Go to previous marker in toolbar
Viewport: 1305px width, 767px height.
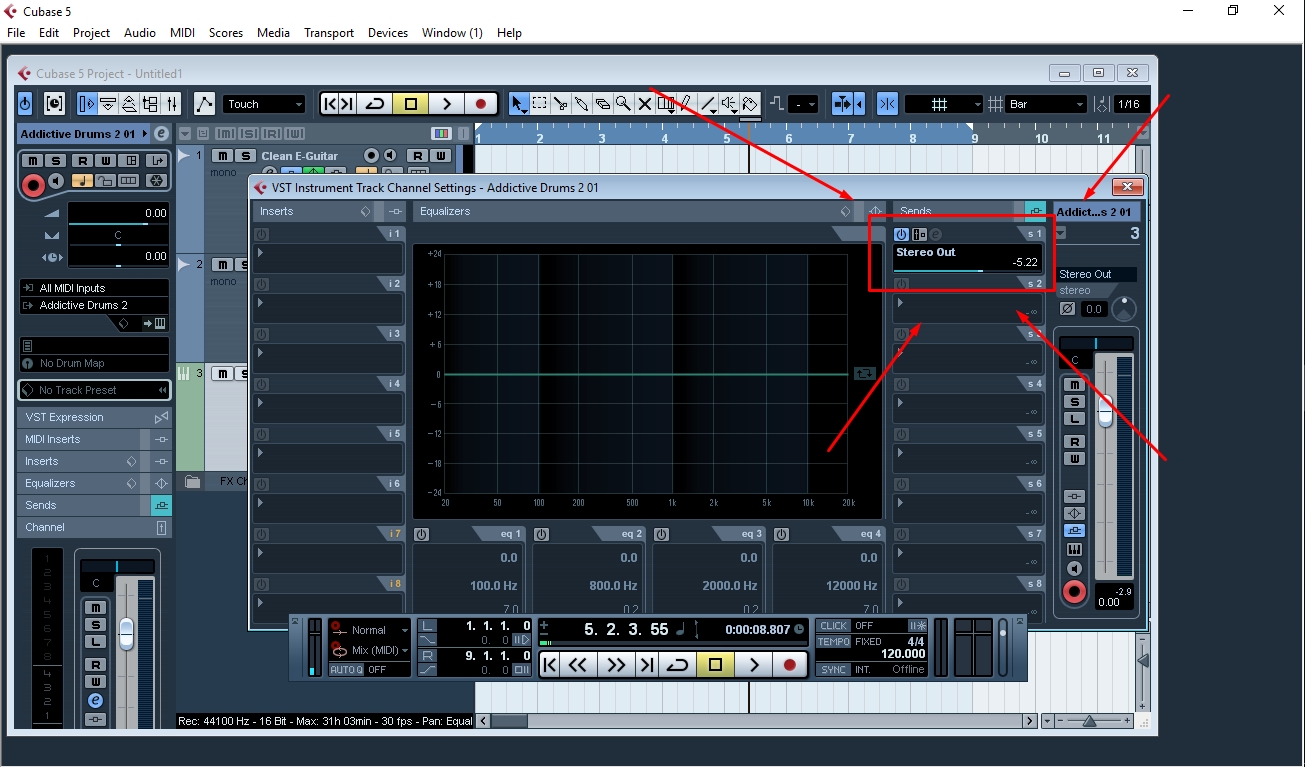[331, 104]
